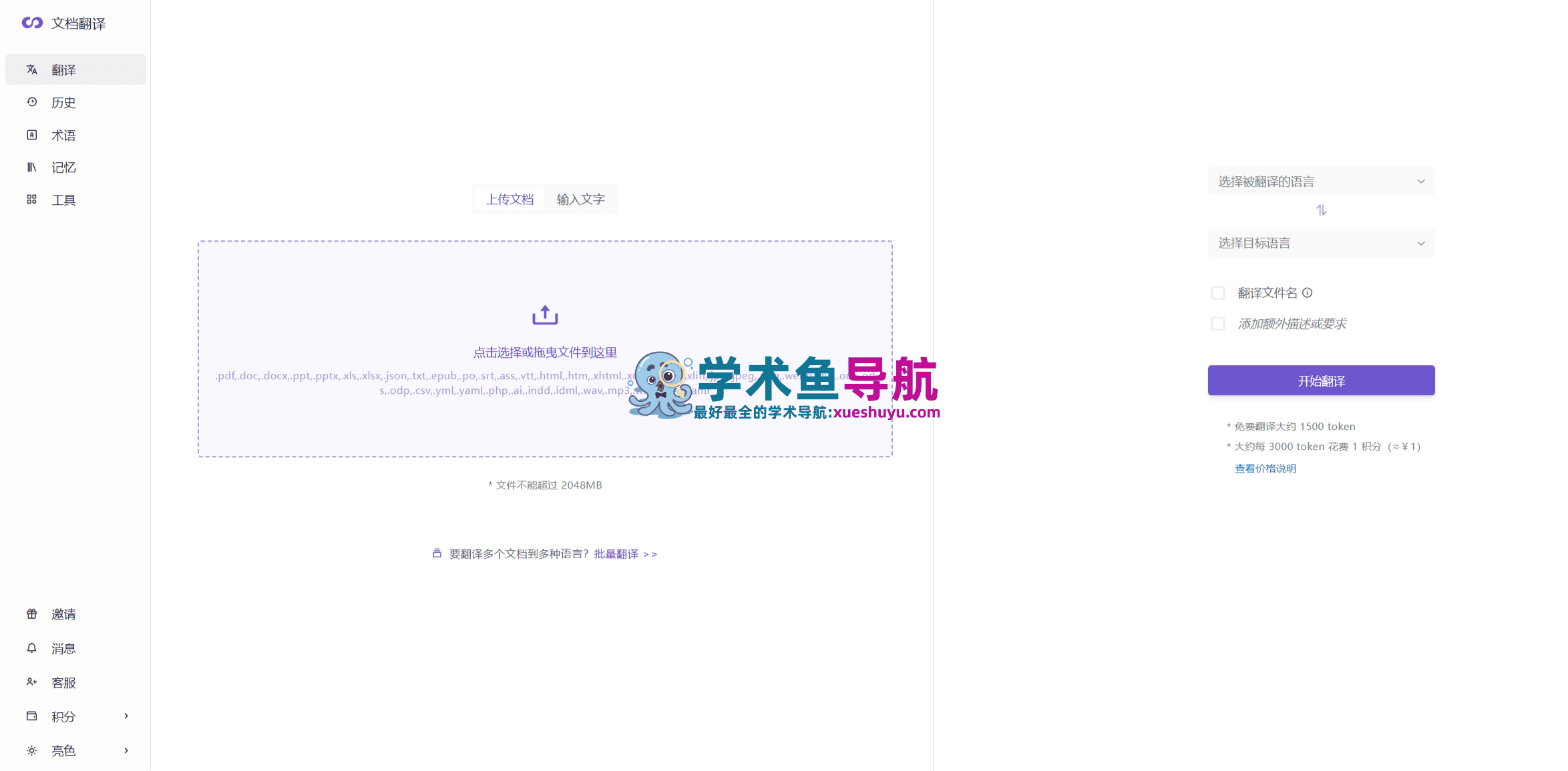1568x771 pixels.
Task: Expand the 亮色 theme chevron
Action: click(x=126, y=751)
